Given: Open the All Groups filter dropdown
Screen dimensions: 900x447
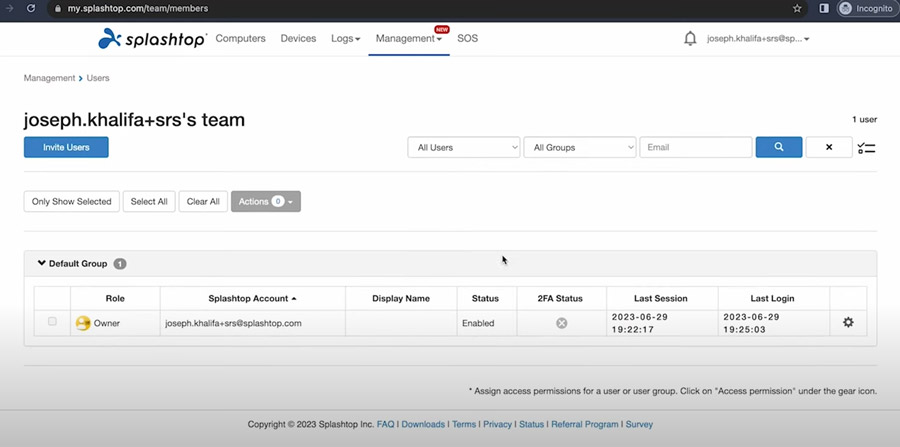Looking at the screenshot, I should pyautogui.click(x=580, y=147).
